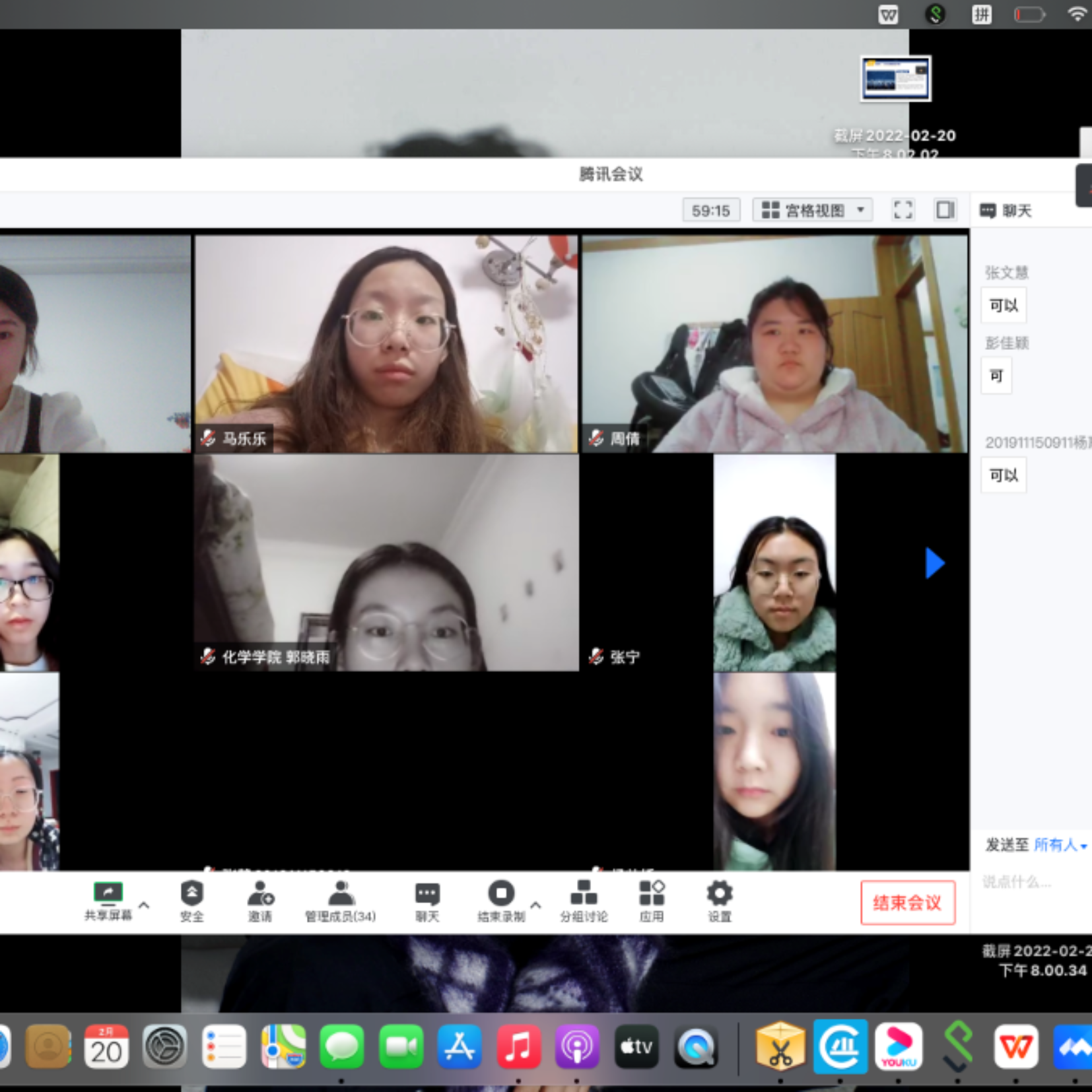Open the send-to 所有人 dropdown

point(1060,845)
